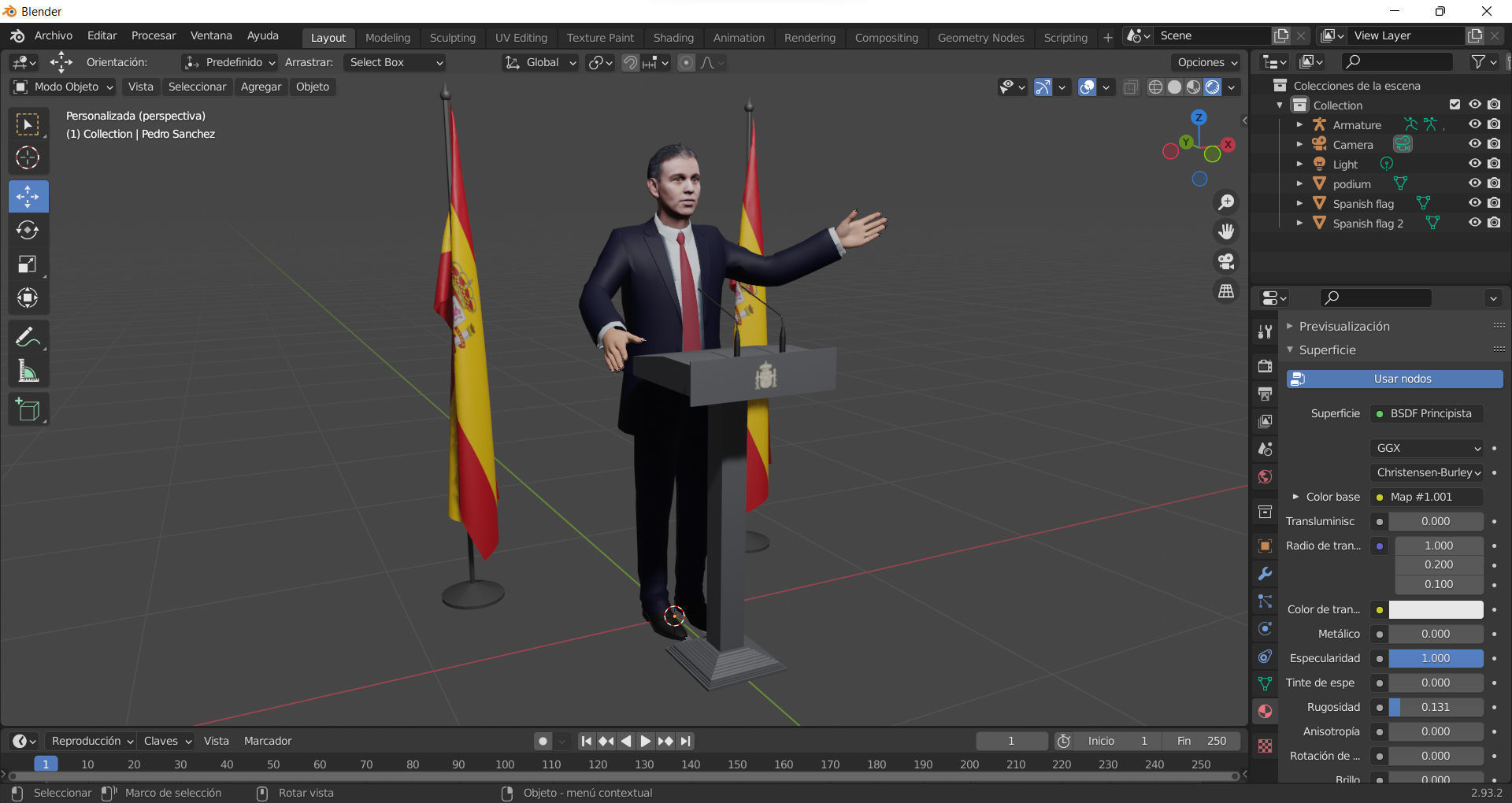
Task: Open the Object properties tab
Action: pyautogui.click(x=1265, y=546)
